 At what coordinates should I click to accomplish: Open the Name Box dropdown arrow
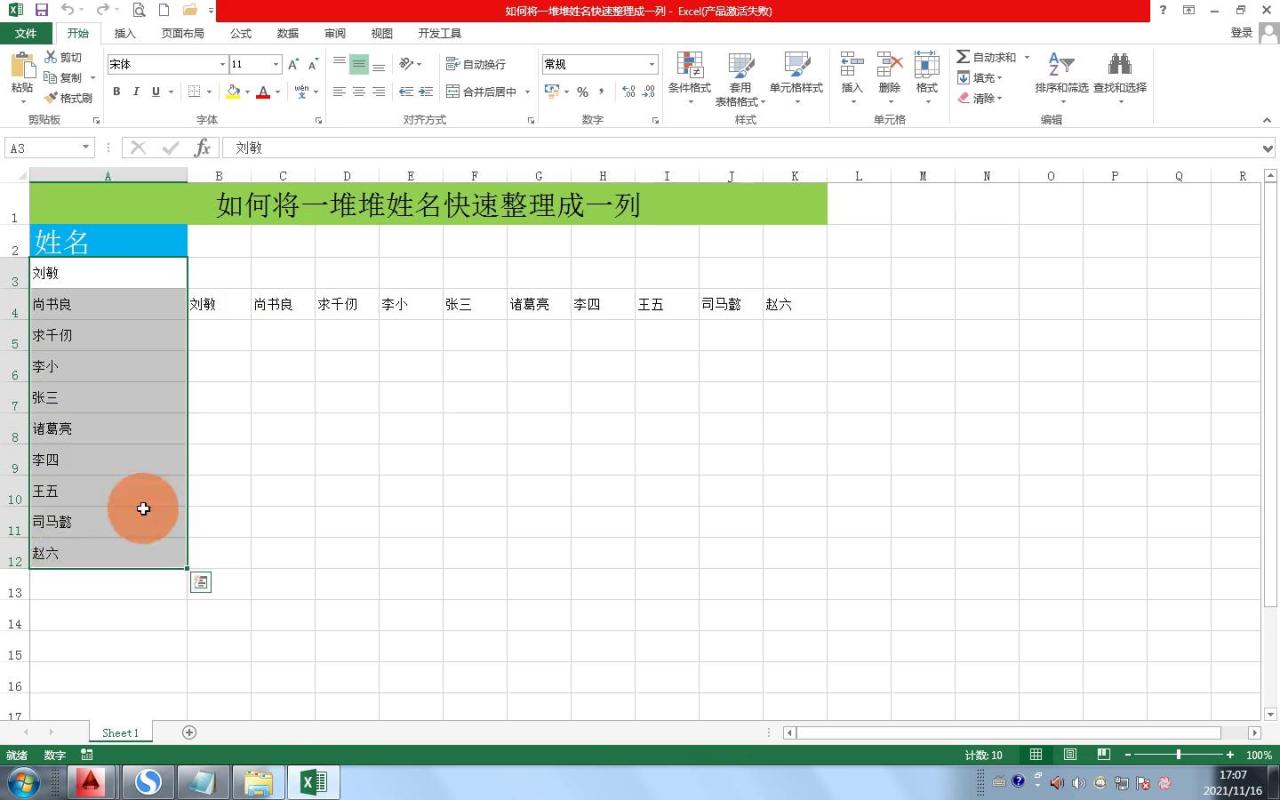(x=86, y=148)
